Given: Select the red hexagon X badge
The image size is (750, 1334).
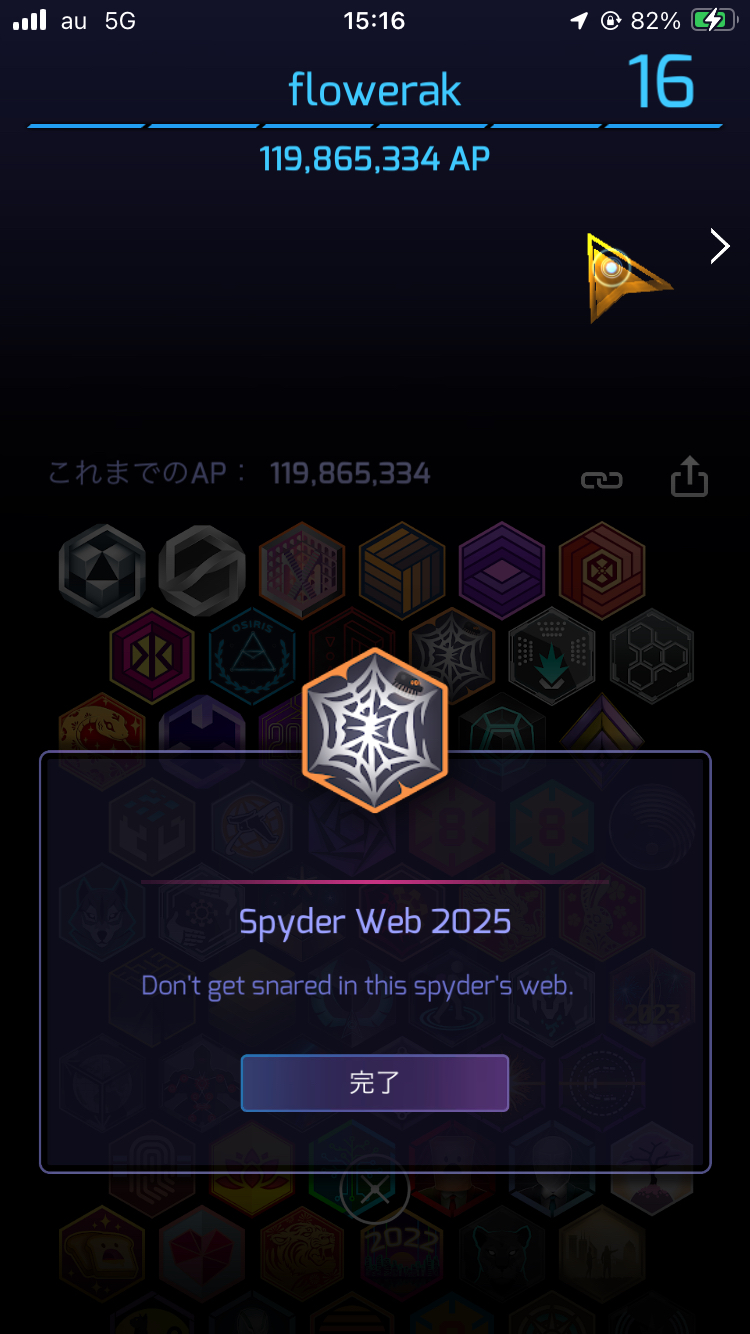Looking at the screenshot, I should [x=602, y=571].
